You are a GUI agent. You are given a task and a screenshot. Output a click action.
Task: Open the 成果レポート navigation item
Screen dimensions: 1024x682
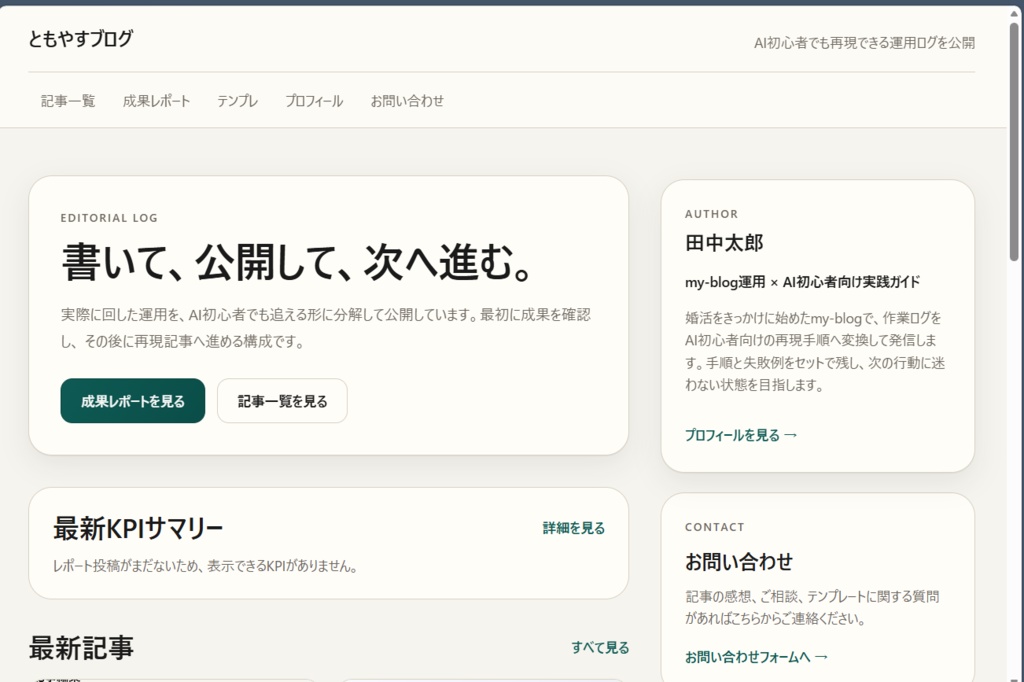(x=156, y=100)
